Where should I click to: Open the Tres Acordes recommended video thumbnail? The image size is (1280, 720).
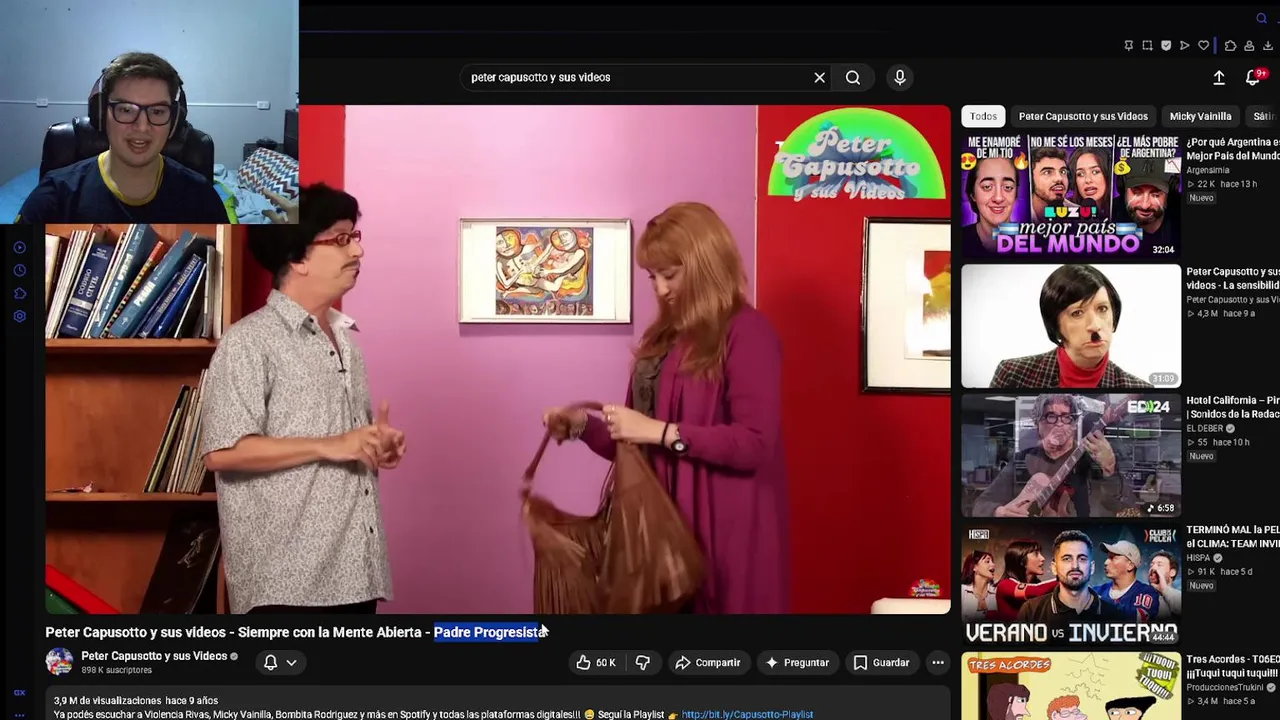point(1071,687)
